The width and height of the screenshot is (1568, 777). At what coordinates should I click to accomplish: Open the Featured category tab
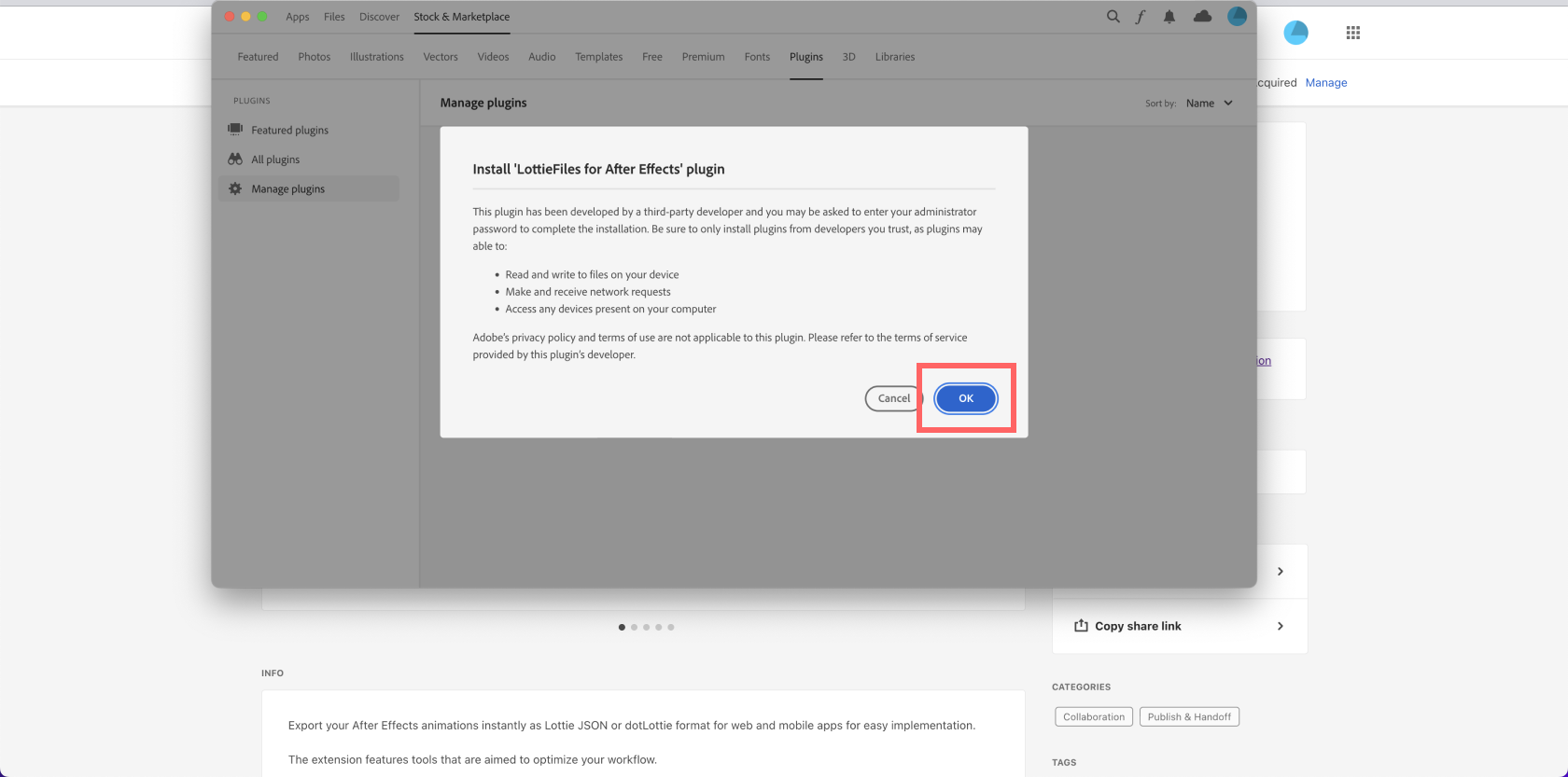click(x=258, y=57)
